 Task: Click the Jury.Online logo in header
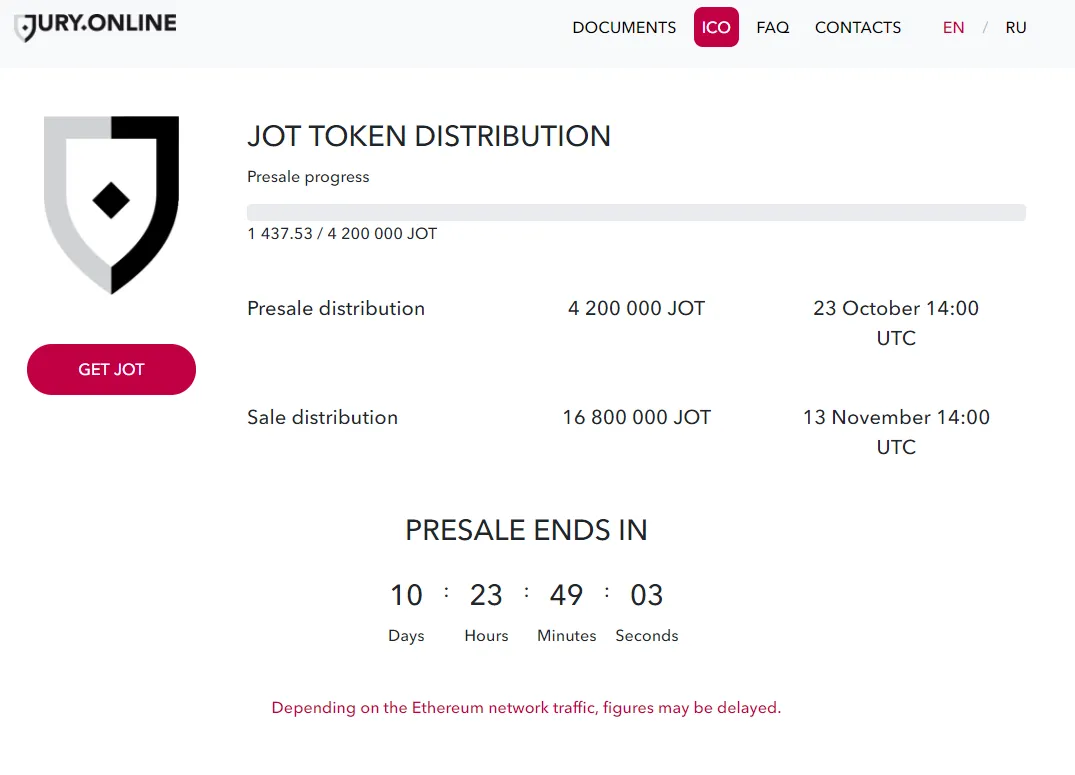click(x=95, y=26)
